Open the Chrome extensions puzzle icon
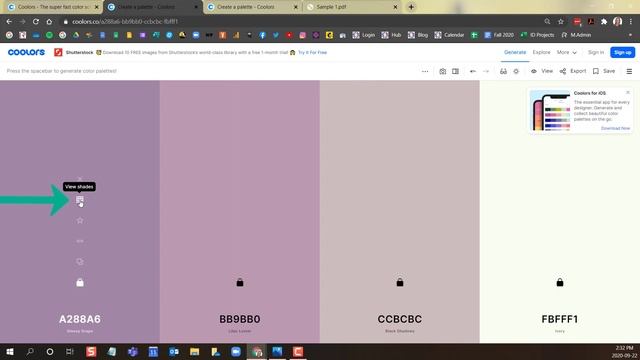Screen dimensions: 640x360 point(604,22)
